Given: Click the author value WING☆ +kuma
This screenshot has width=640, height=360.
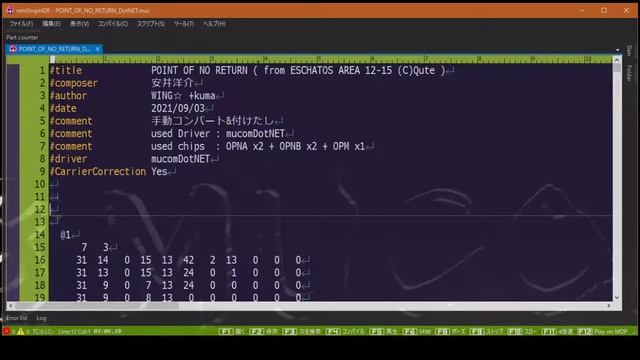Looking at the screenshot, I should pyautogui.click(x=183, y=96).
